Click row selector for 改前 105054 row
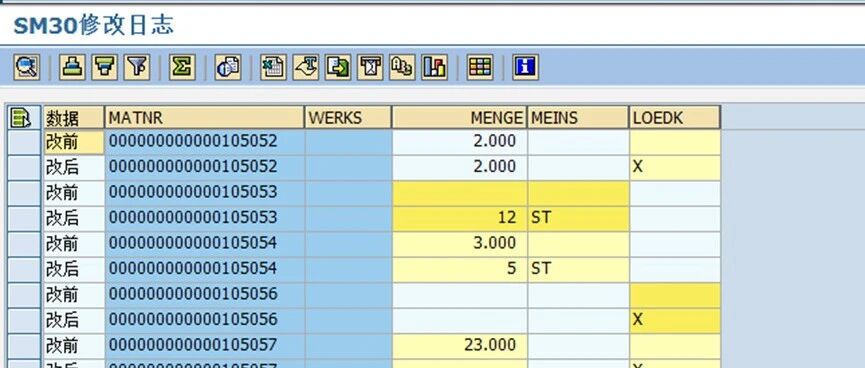 [25, 243]
